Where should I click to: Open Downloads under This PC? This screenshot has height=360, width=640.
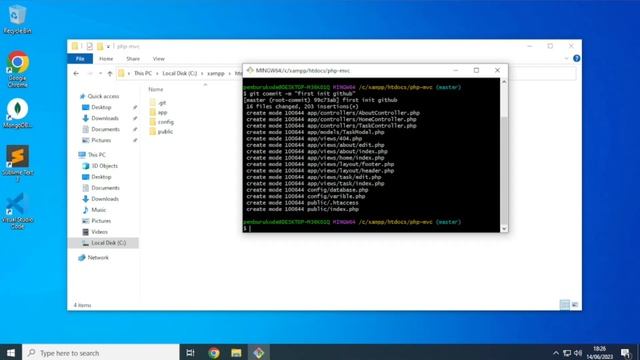tap(104, 199)
